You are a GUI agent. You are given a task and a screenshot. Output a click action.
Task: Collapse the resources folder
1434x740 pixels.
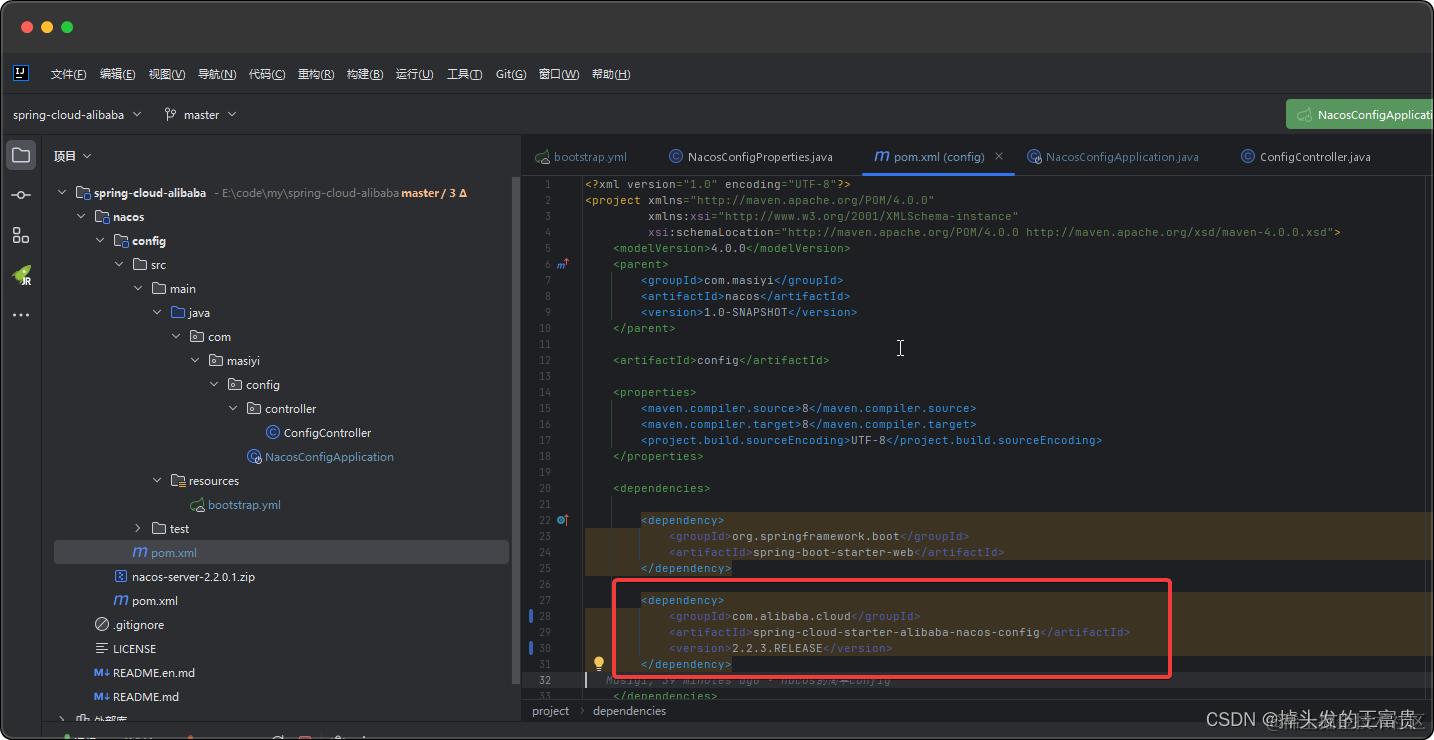[157, 481]
